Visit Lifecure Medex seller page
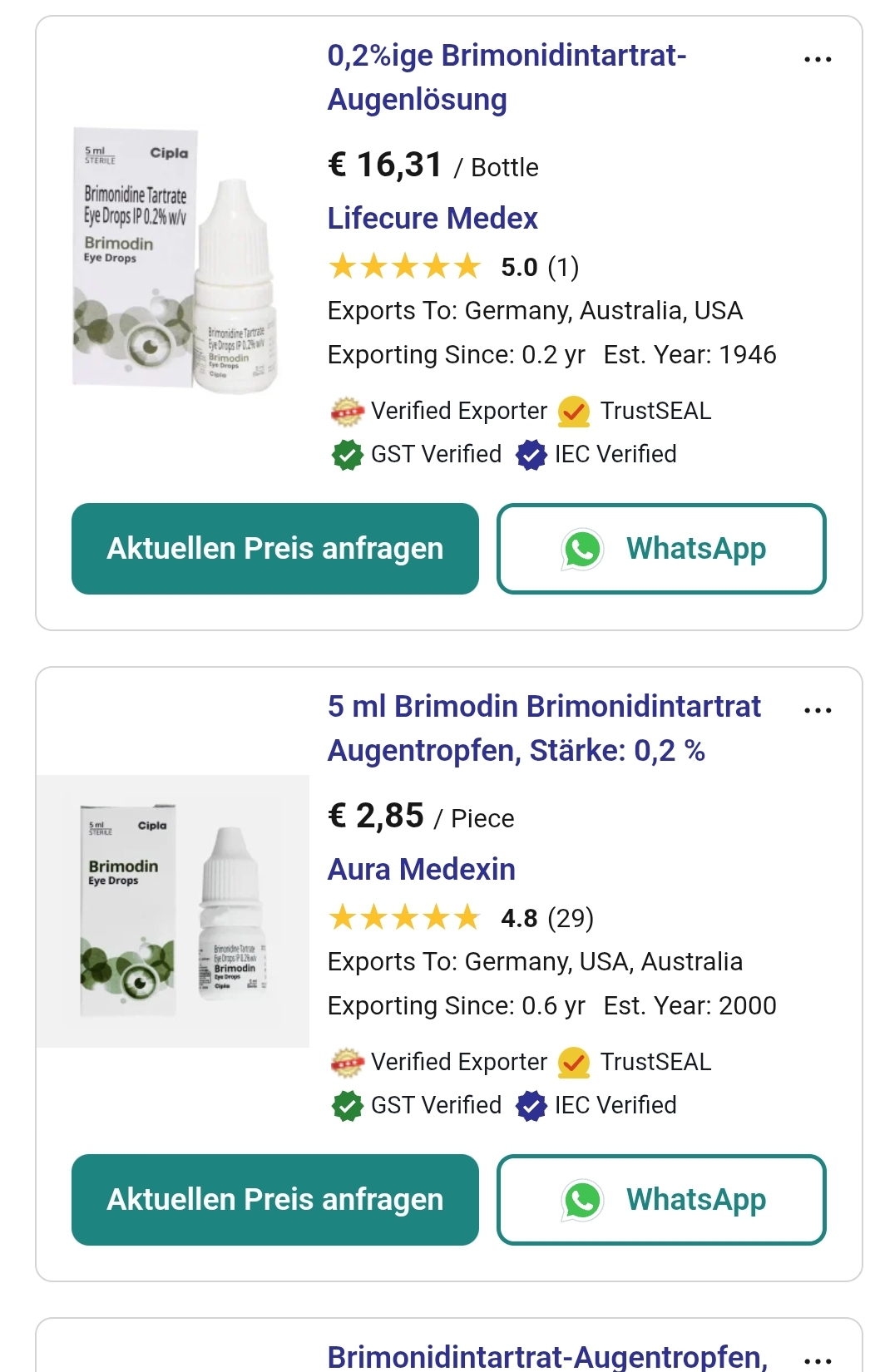 [x=433, y=219]
